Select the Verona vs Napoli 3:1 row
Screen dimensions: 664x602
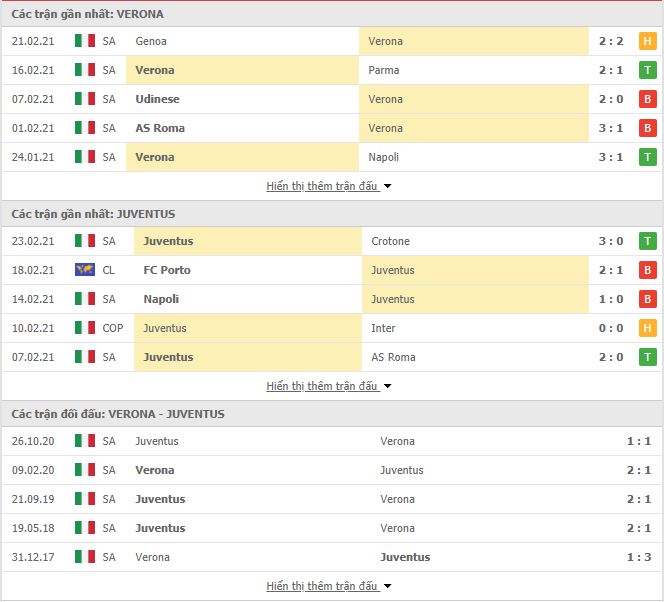[332, 157]
